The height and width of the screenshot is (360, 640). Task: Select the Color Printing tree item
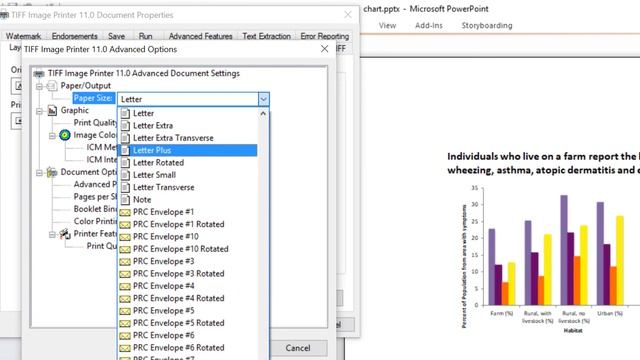pos(95,221)
